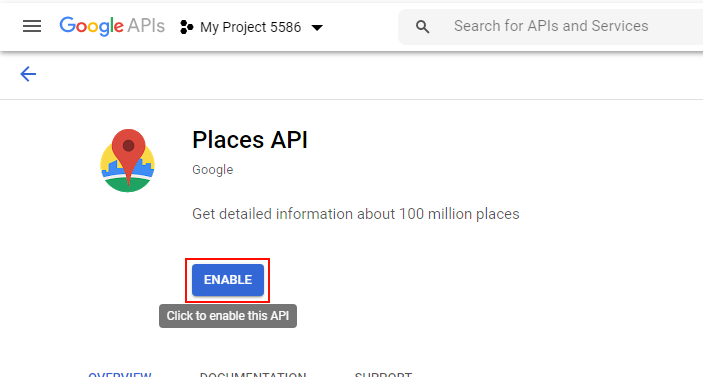Click the colorful Google wordmark in header

(x=91, y=26)
